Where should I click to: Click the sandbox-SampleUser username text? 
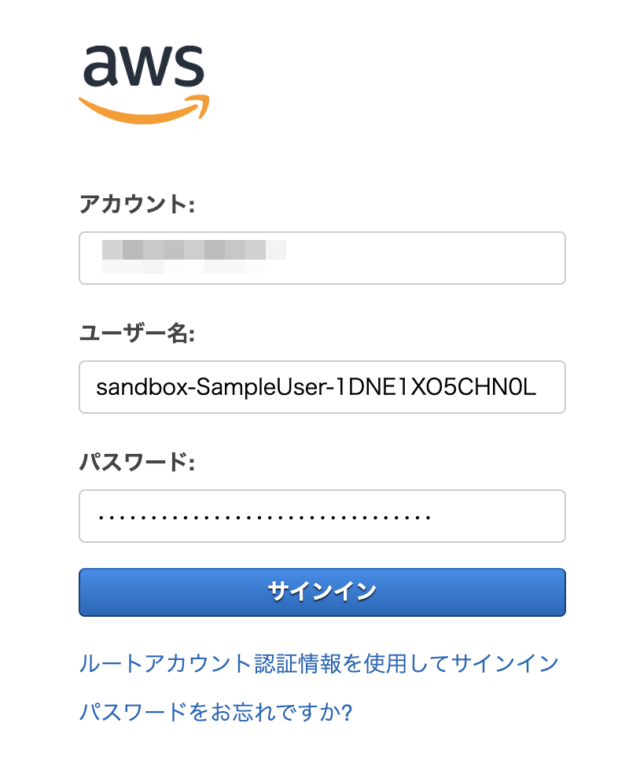(316, 387)
